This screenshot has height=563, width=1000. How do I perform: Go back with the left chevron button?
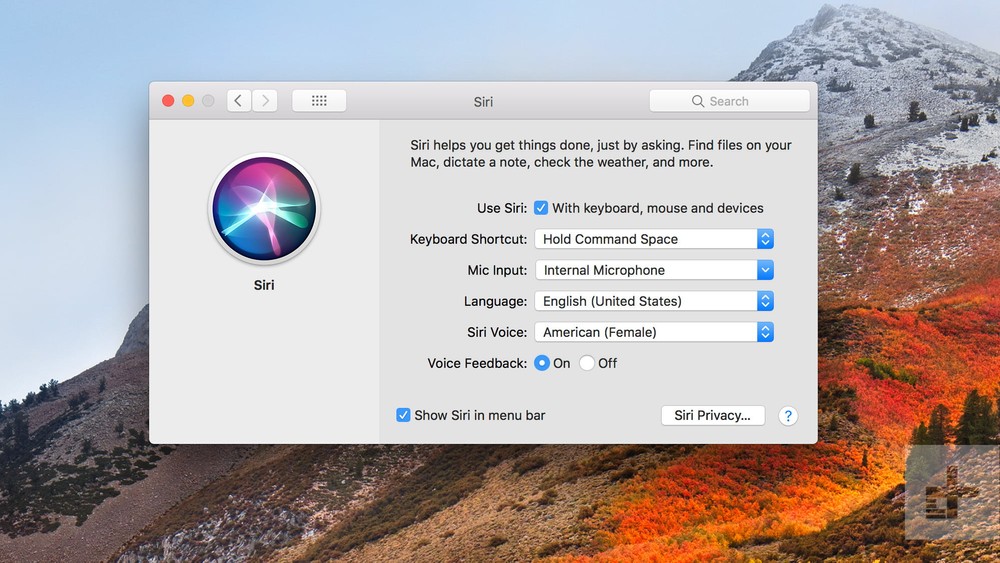239,101
